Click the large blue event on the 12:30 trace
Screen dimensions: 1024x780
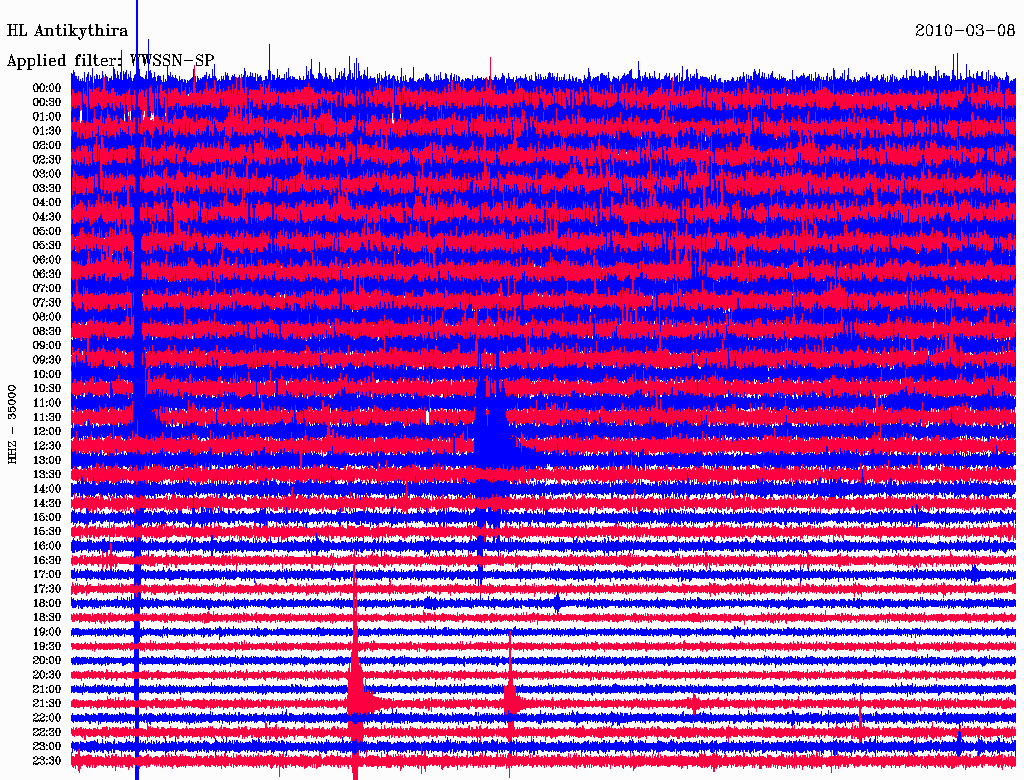(x=492, y=438)
